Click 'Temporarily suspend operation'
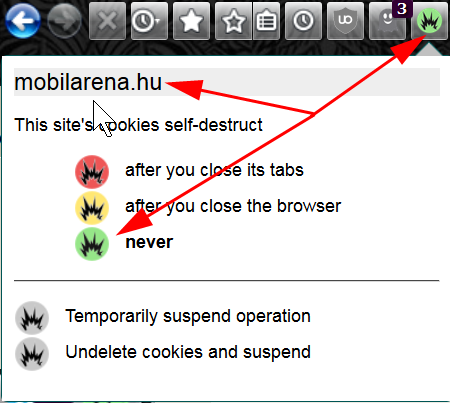 click(188, 316)
